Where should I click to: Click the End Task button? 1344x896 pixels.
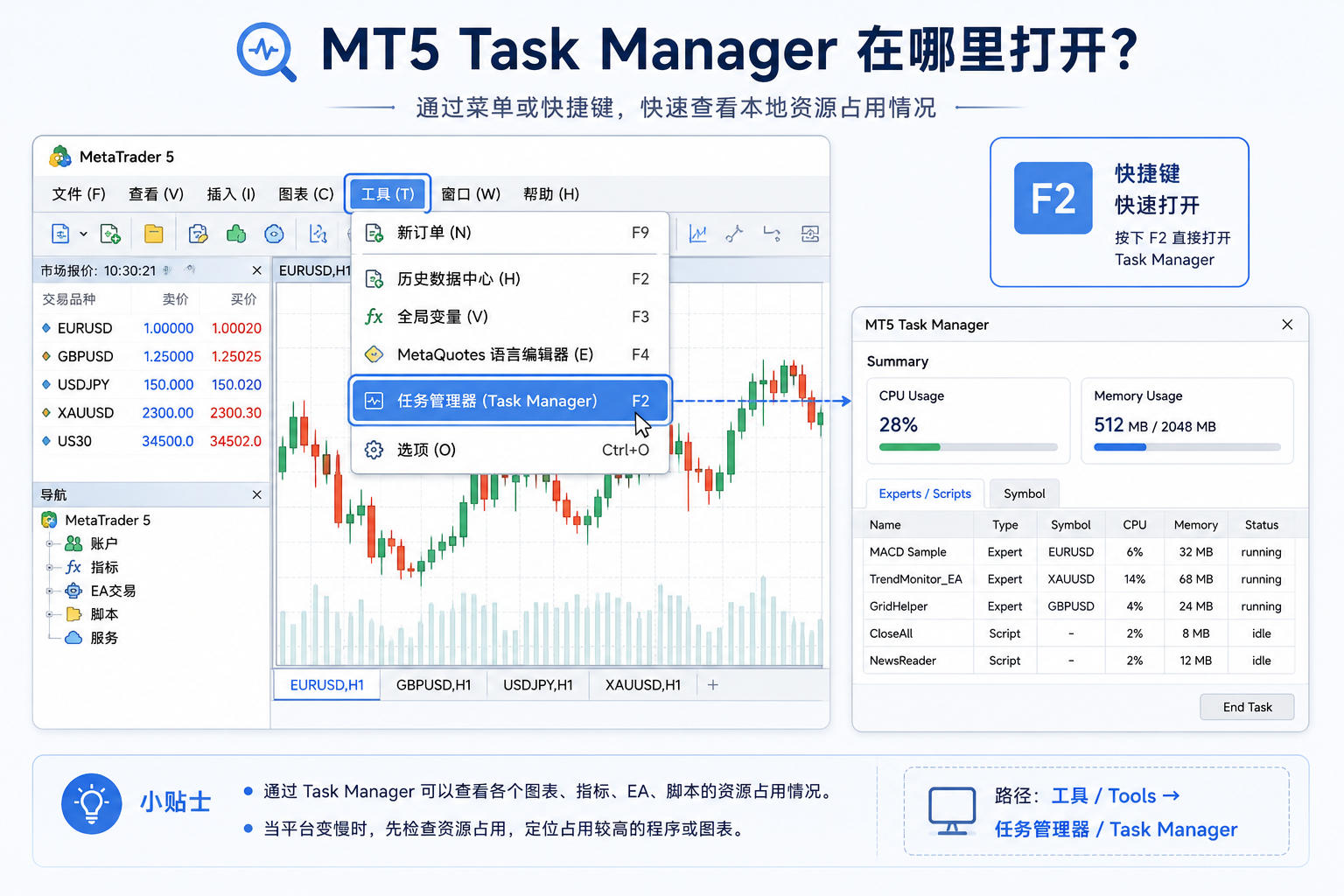click(1247, 707)
